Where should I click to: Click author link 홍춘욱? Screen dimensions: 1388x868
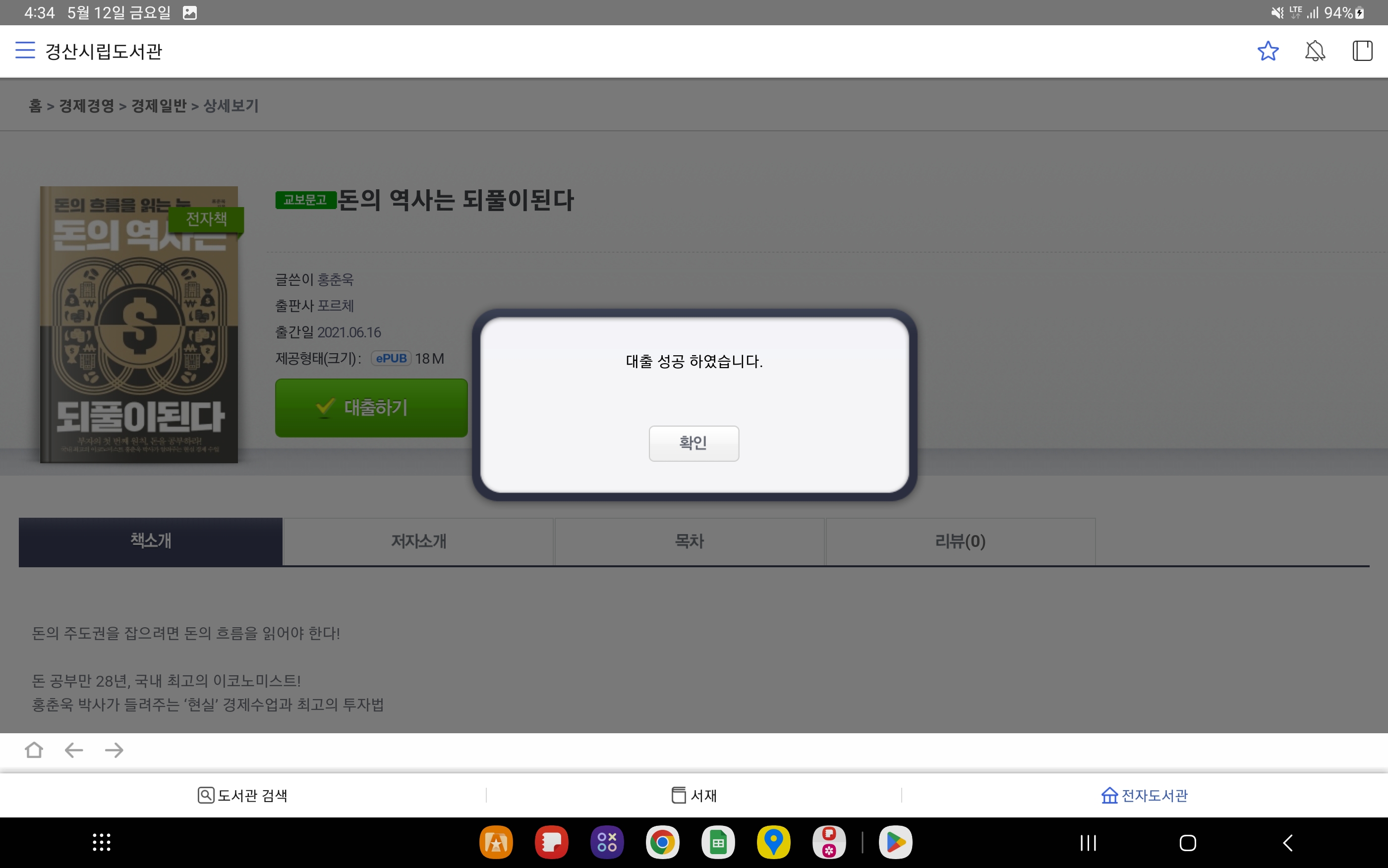(336, 279)
